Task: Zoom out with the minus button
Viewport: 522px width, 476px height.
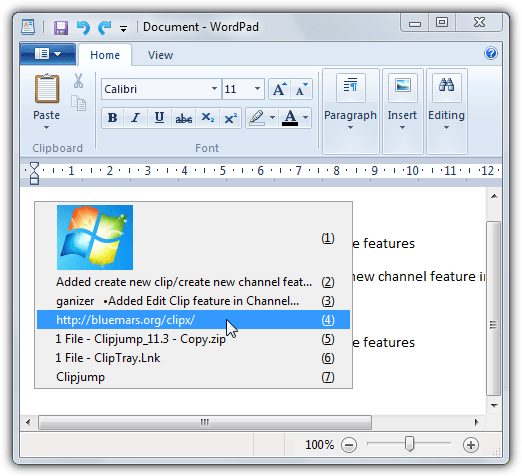Action: coord(349,445)
